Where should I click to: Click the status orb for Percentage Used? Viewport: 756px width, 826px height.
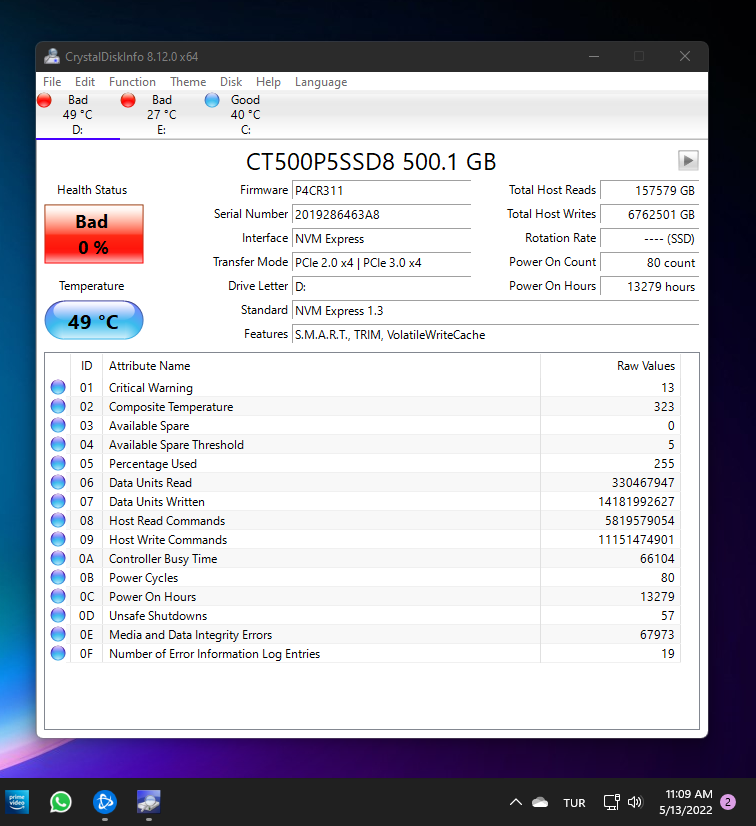[58, 463]
